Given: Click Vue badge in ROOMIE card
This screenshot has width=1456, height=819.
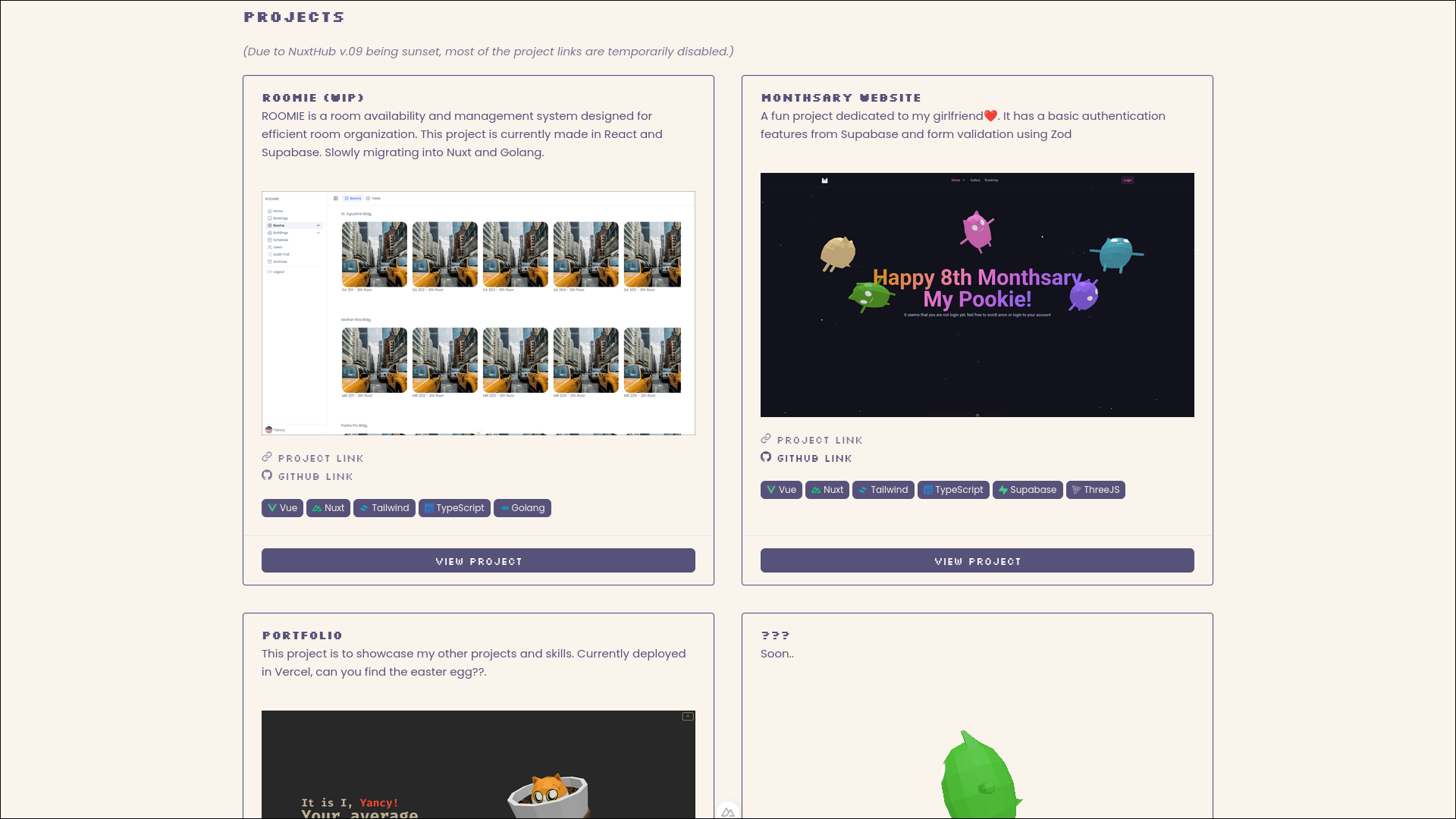Looking at the screenshot, I should [x=282, y=508].
